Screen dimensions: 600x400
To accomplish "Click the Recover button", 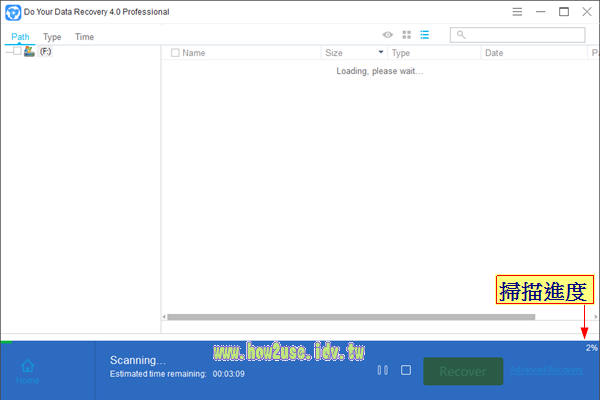I will tap(463, 371).
